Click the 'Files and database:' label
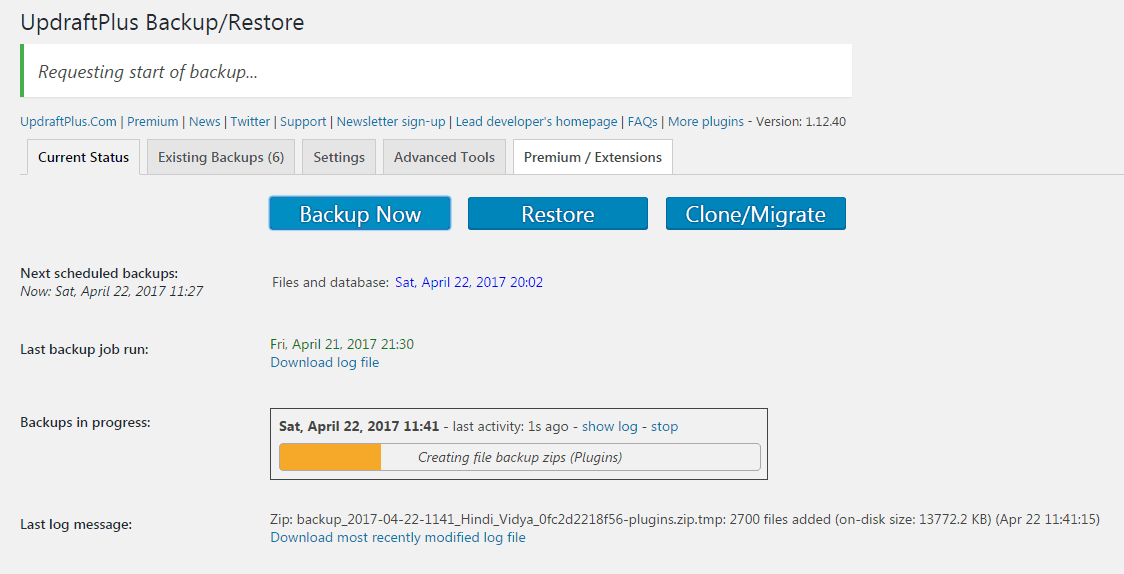The image size is (1124, 574). [x=330, y=282]
